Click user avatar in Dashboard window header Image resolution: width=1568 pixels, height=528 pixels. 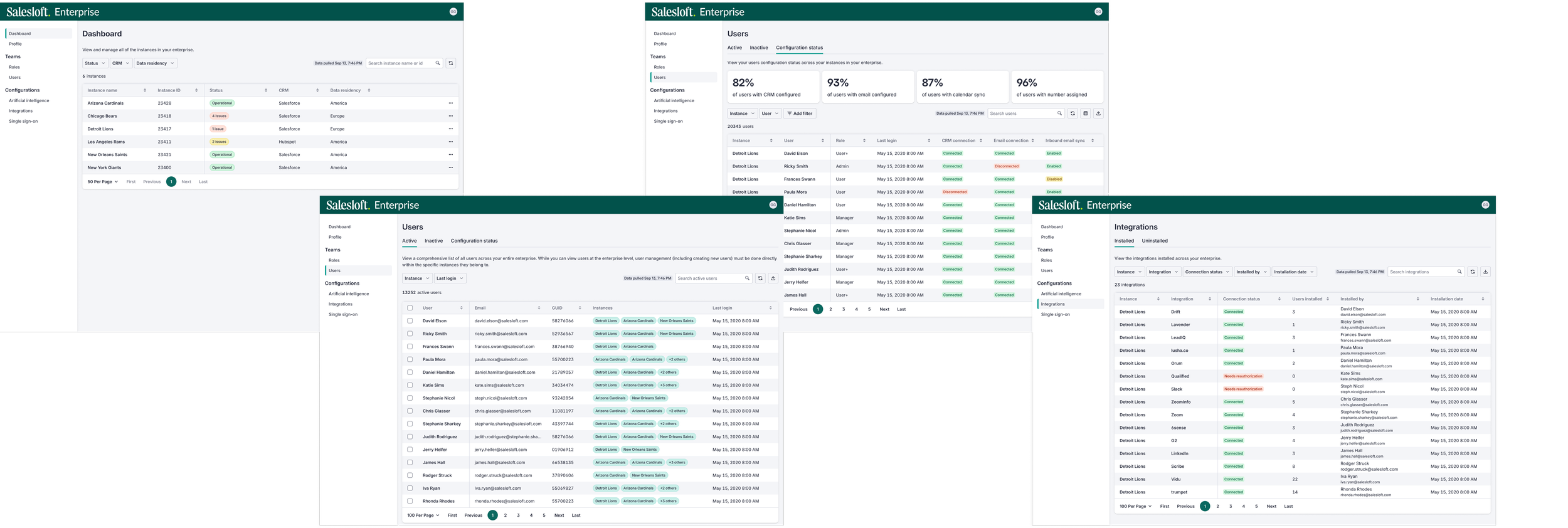pyautogui.click(x=453, y=12)
